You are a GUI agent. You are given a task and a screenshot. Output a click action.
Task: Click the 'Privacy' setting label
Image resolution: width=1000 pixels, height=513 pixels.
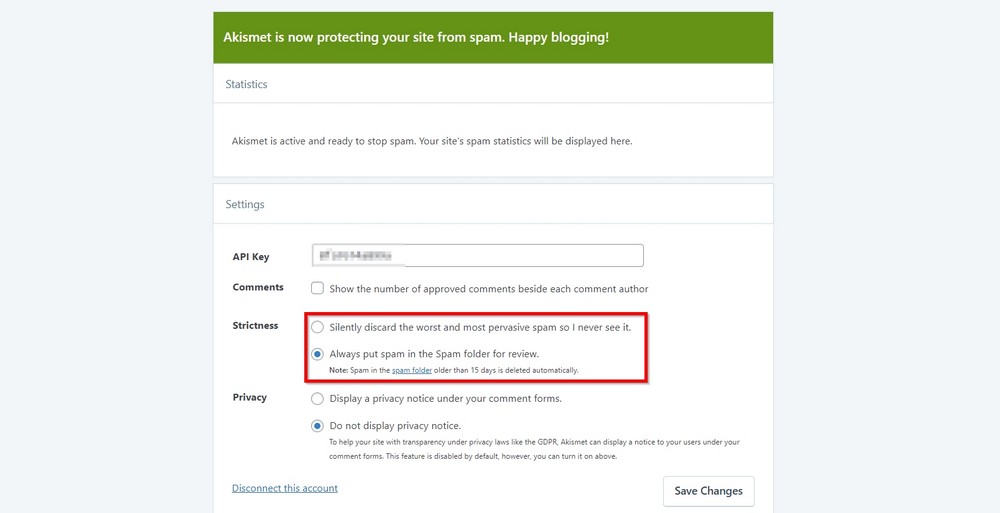pos(249,398)
